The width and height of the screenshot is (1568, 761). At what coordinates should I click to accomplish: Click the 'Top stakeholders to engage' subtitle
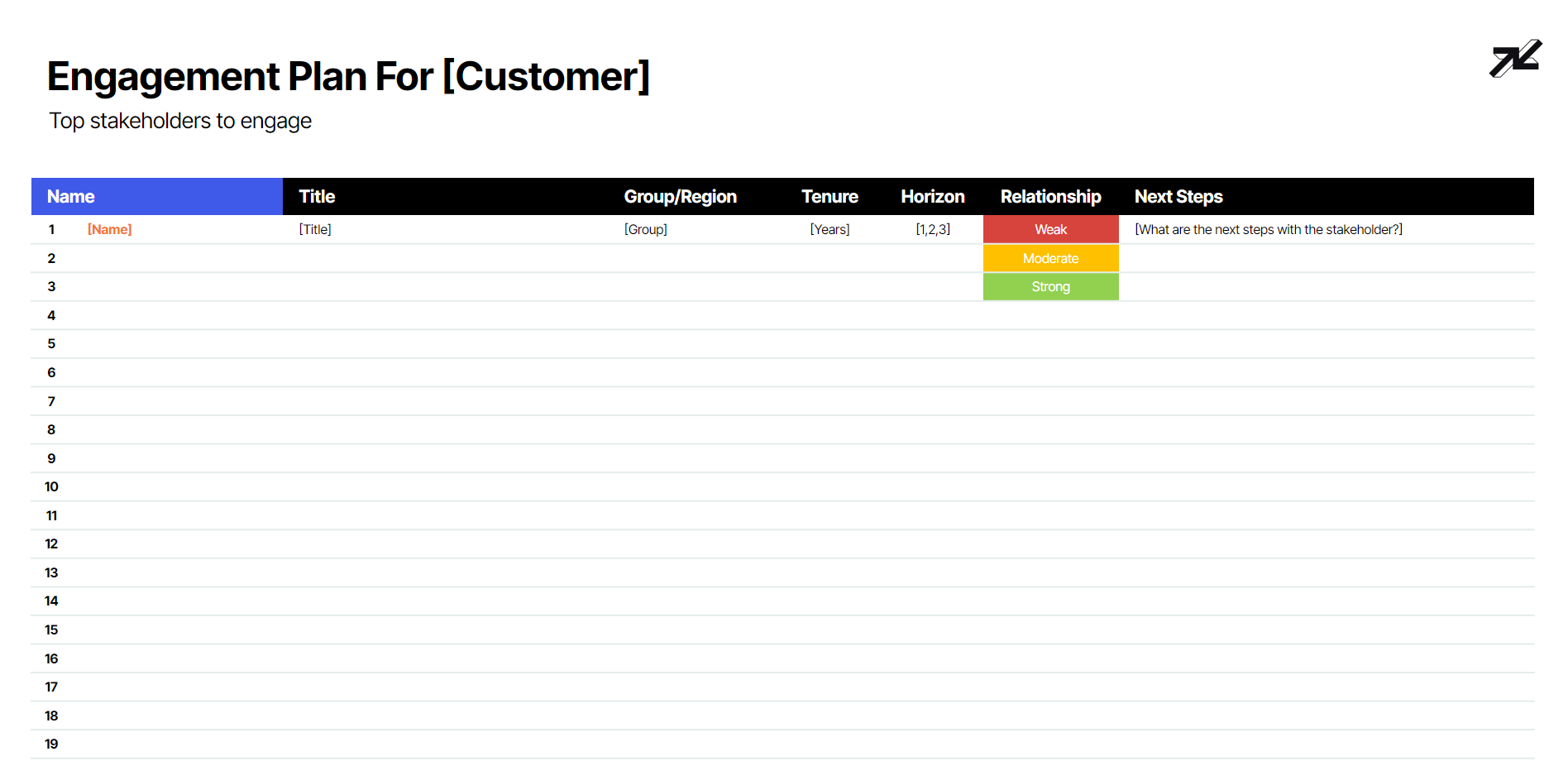pyautogui.click(x=180, y=121)
